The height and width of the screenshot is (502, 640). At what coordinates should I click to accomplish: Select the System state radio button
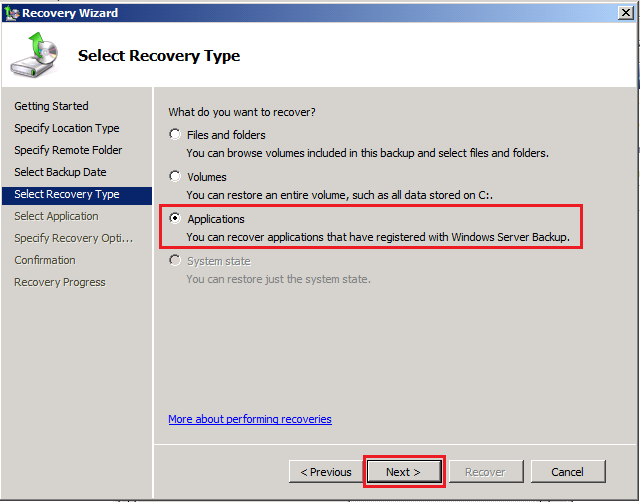click(176, 261)
